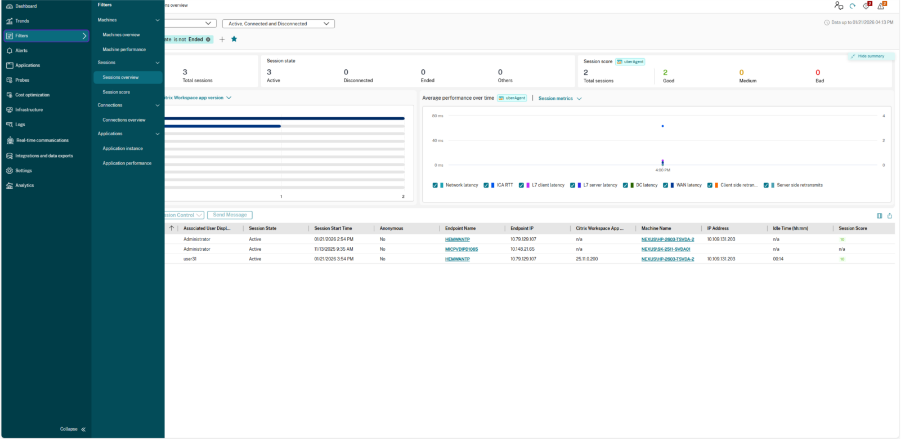Select Sessions overview menu item
This screenshot has height=439, width=901.
click(128, 77)
